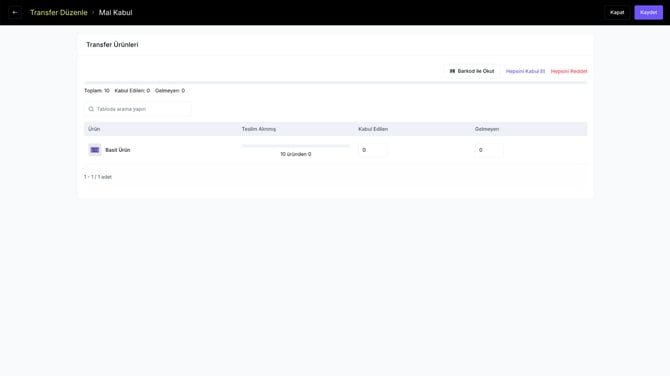Click the Barkod ile Okut button
Image resolution: width=670 pixels, height=376 pixels.
click(472, 71)
